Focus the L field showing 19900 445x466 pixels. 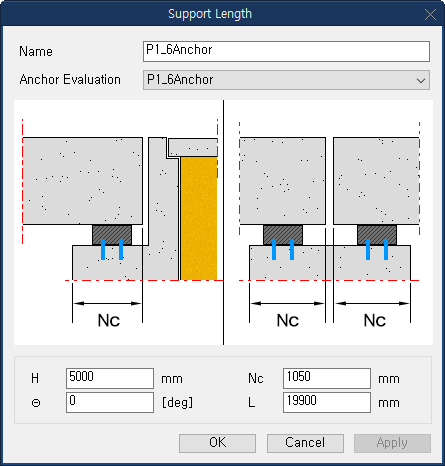[x=327, y=402]
